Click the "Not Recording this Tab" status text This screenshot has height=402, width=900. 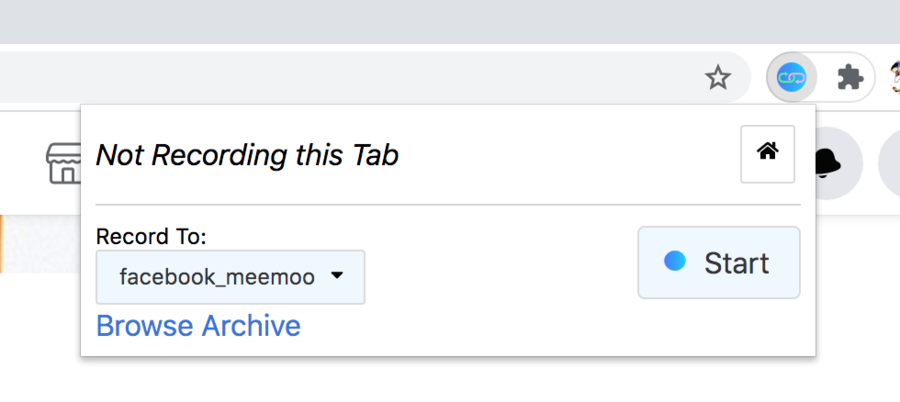click(247, 156)
